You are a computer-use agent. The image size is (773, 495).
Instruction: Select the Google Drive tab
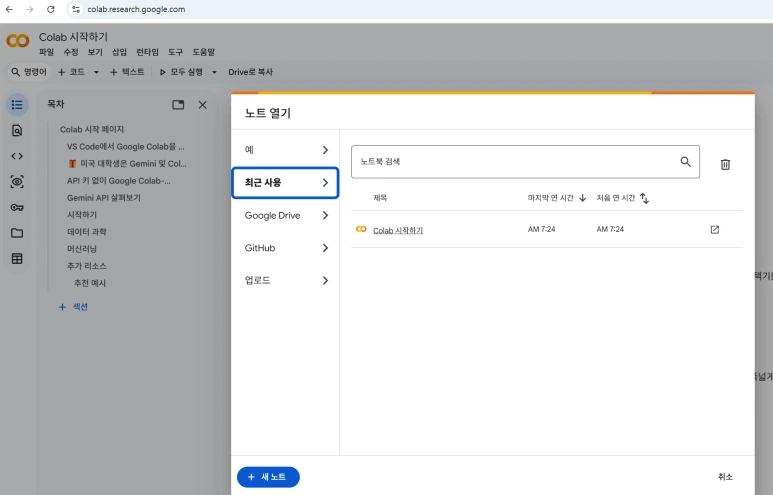point(285,215)
